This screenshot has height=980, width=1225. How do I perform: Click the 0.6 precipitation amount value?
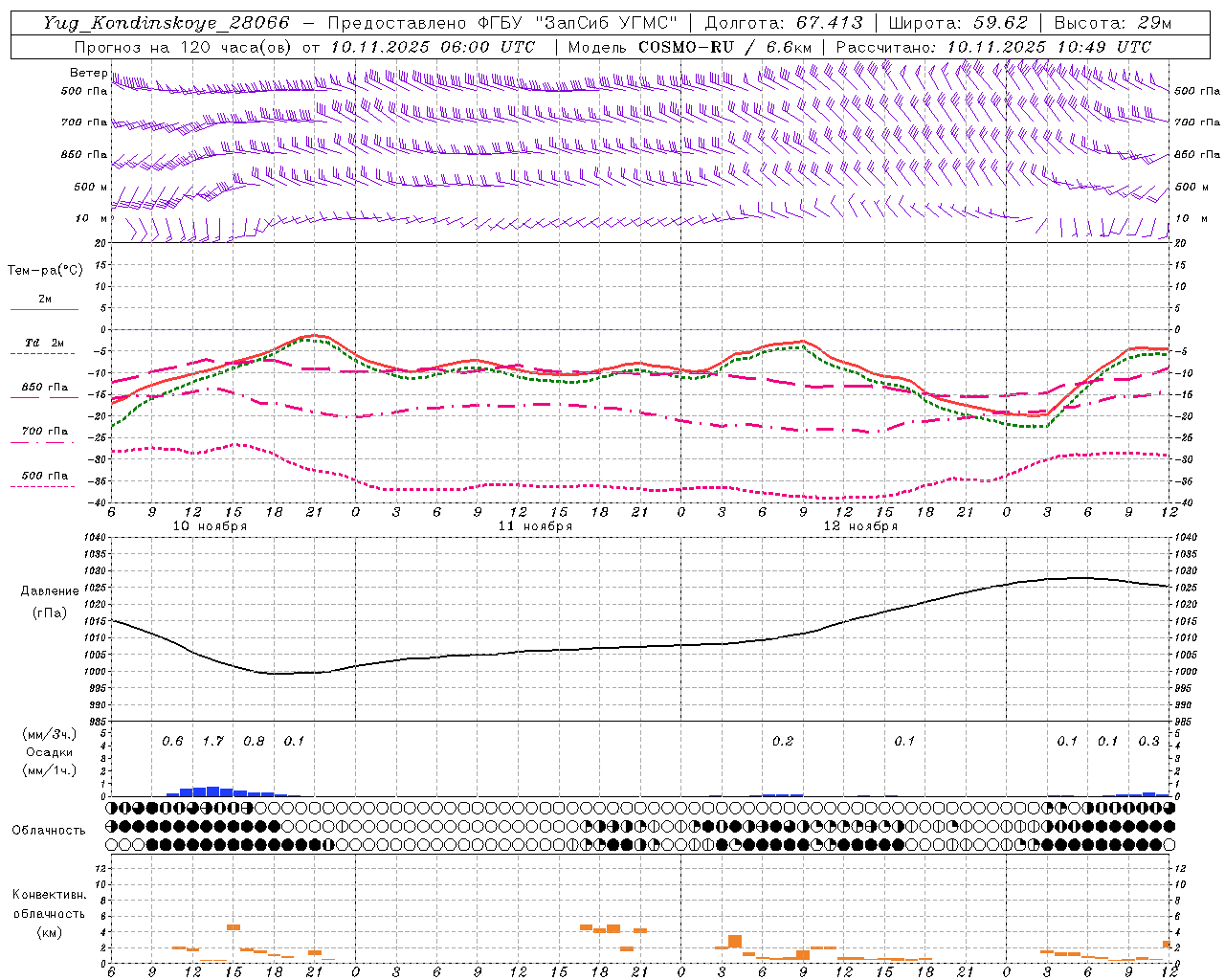(172, 741)
